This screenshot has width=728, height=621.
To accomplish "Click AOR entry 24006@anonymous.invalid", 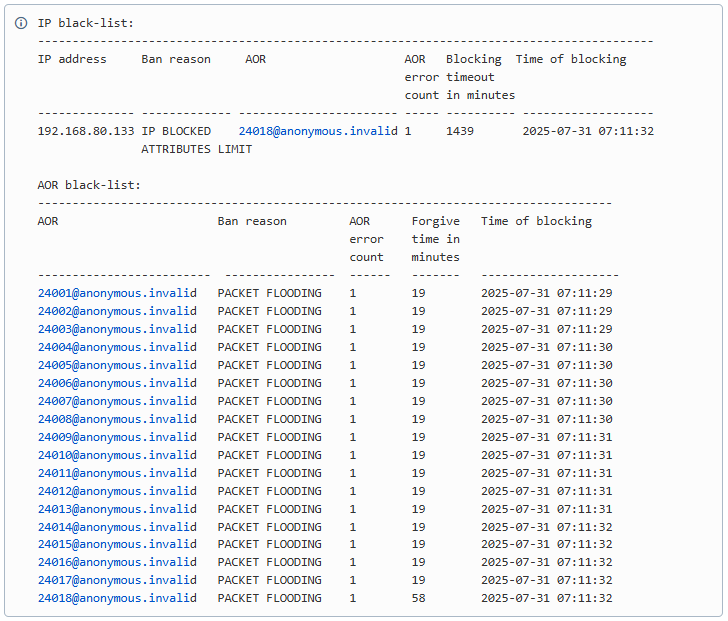I will click(x=117, y=383).
